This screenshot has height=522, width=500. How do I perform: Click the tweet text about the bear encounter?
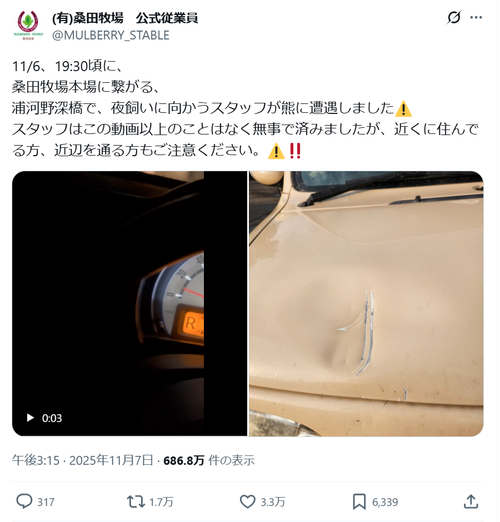(245, 108)
